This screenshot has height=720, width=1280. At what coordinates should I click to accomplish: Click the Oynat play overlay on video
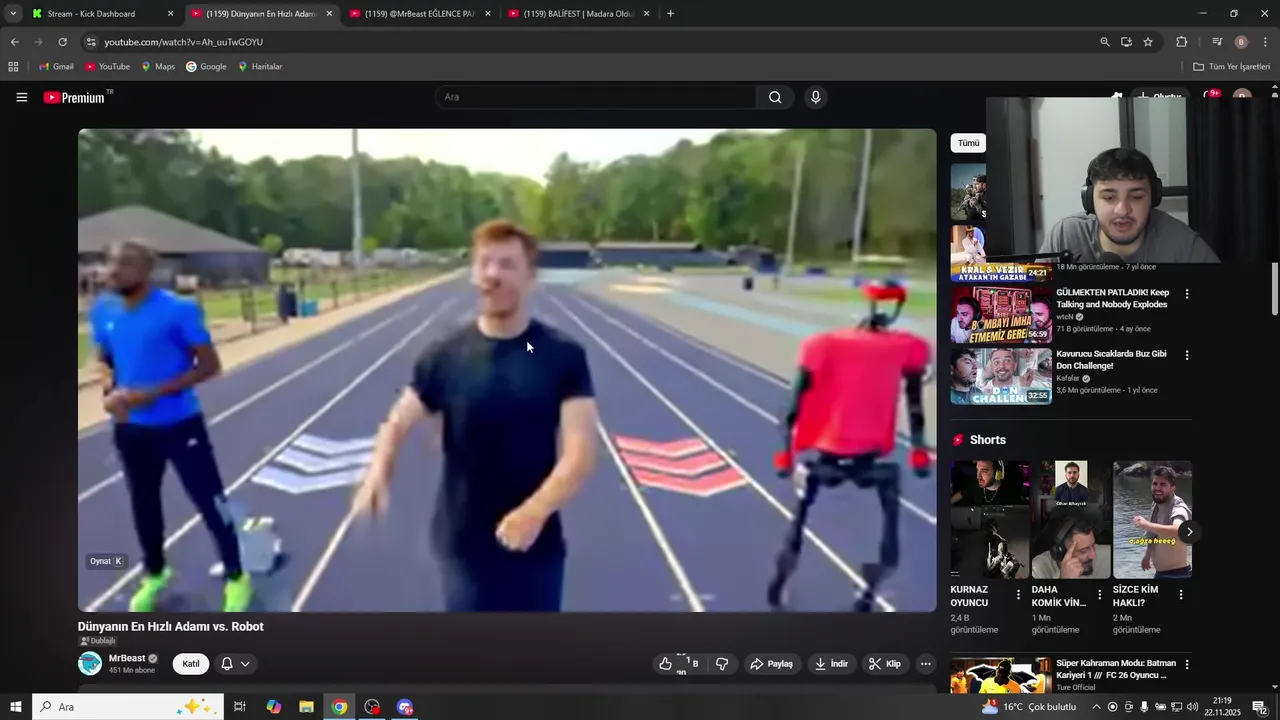click(x=105, y=561)
